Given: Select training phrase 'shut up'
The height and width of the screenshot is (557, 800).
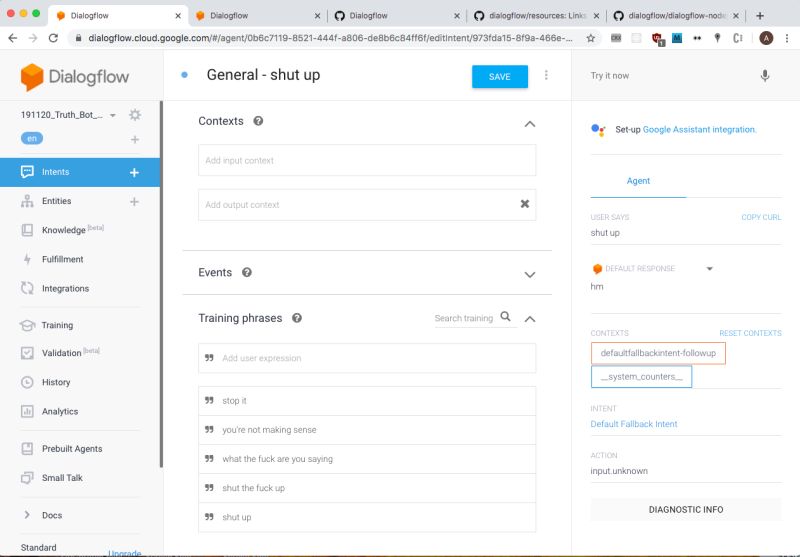Looking at the screenshot, I should click(367, 517).
